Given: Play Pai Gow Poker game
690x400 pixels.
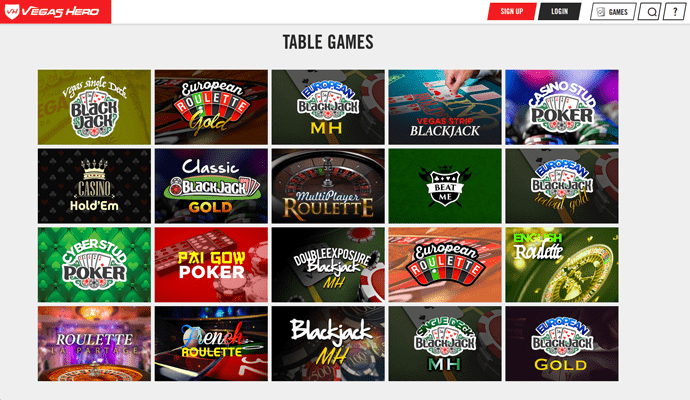Looking at the screenshot, I should 211,264.
